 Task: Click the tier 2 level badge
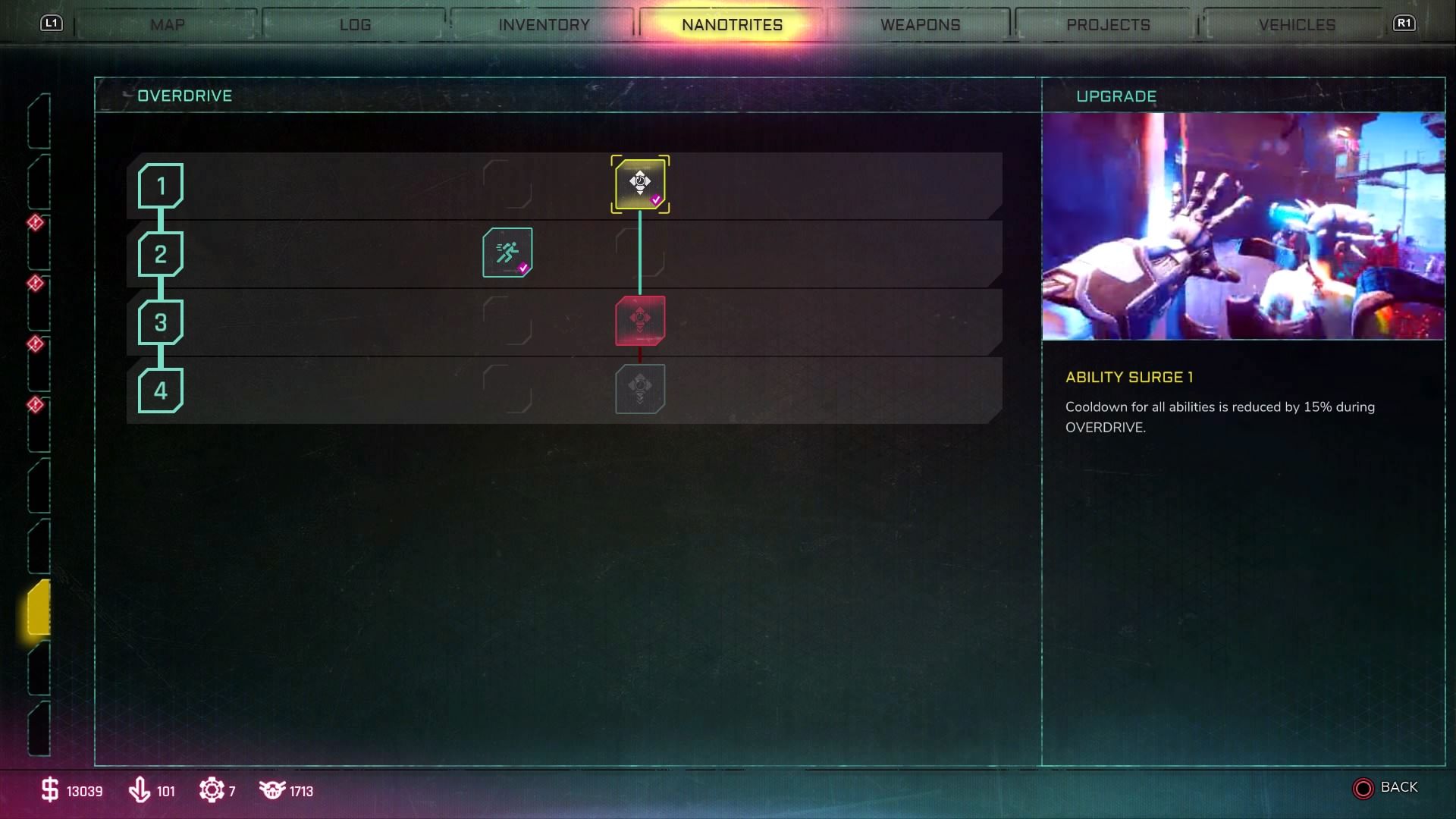pyautogui.click(x=161, y=254)
